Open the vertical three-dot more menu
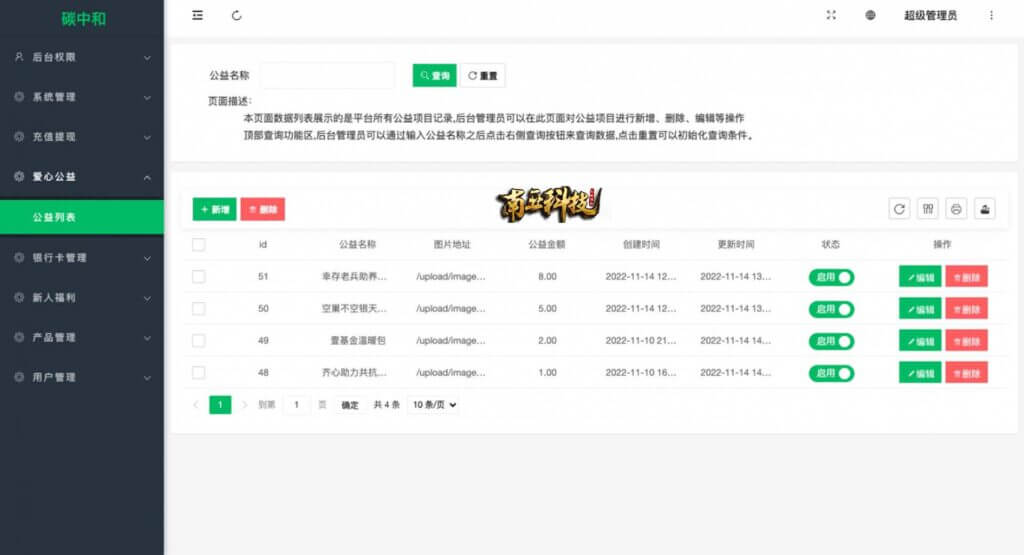Screen dimensions: 1024x555 991,15
